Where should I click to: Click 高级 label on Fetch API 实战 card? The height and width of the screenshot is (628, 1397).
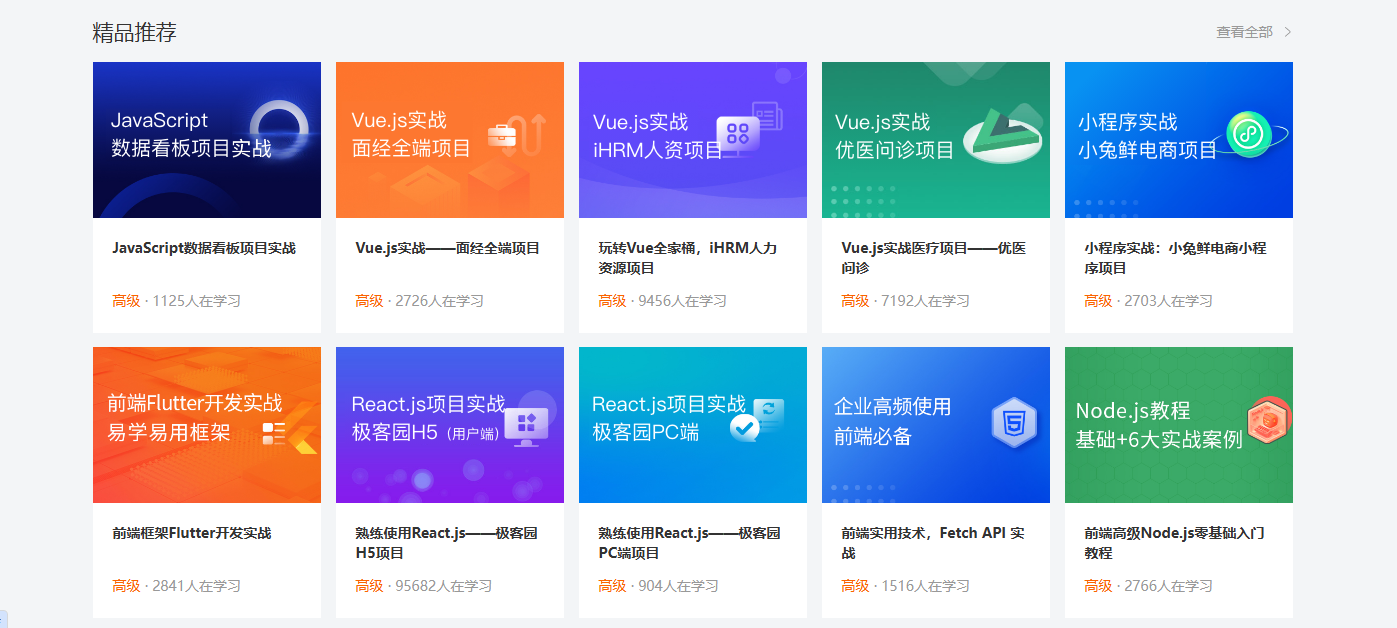pos(855,586)
